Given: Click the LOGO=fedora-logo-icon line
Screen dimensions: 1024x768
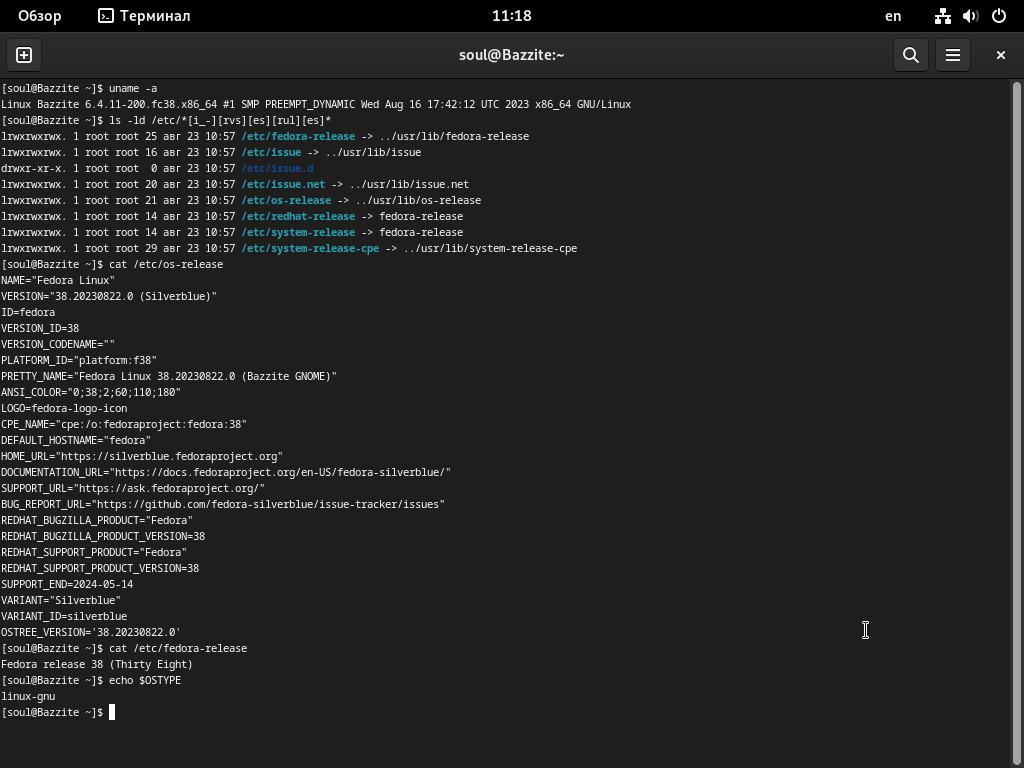Looking at the screenshot, I should (64, 408).
